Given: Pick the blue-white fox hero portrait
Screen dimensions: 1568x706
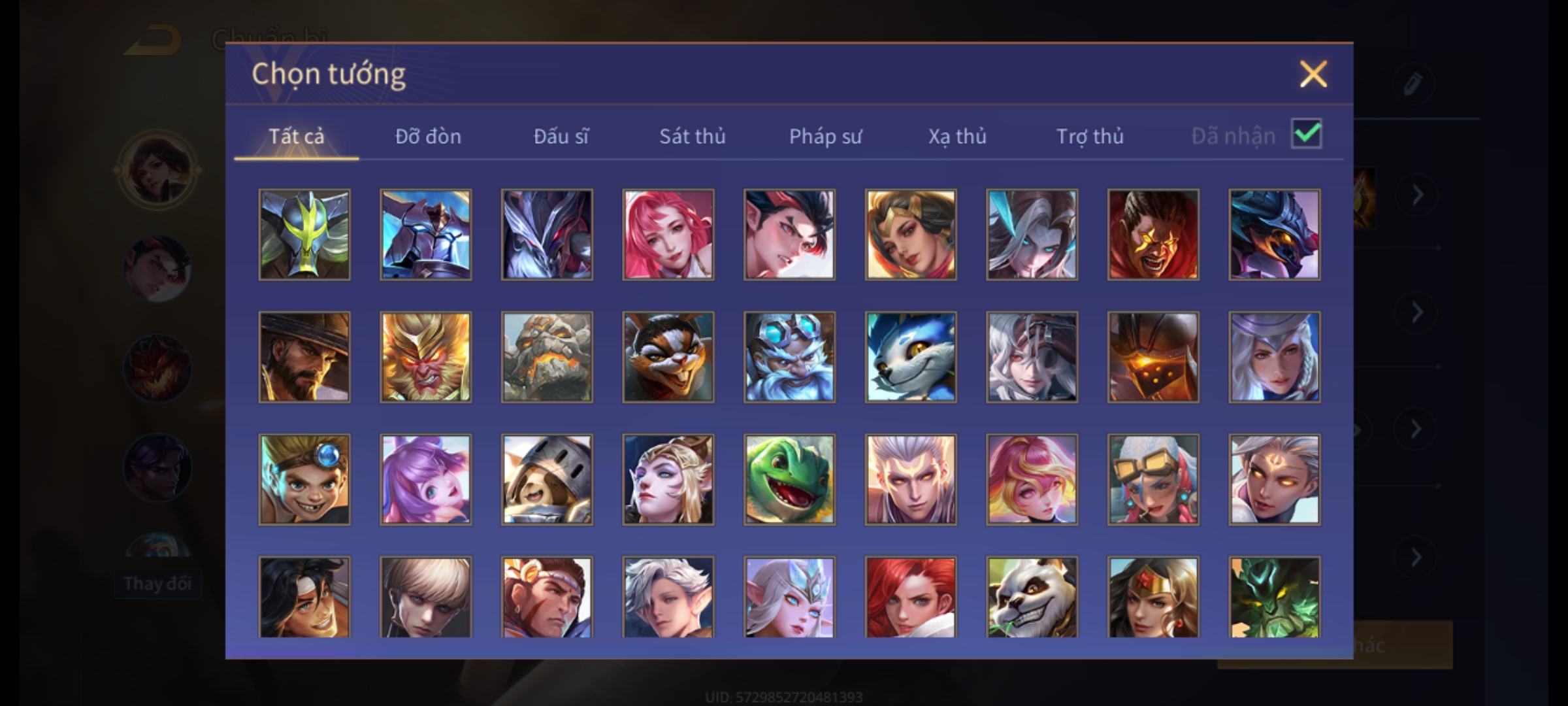Looking at the screenshot, I should (911, 357).
